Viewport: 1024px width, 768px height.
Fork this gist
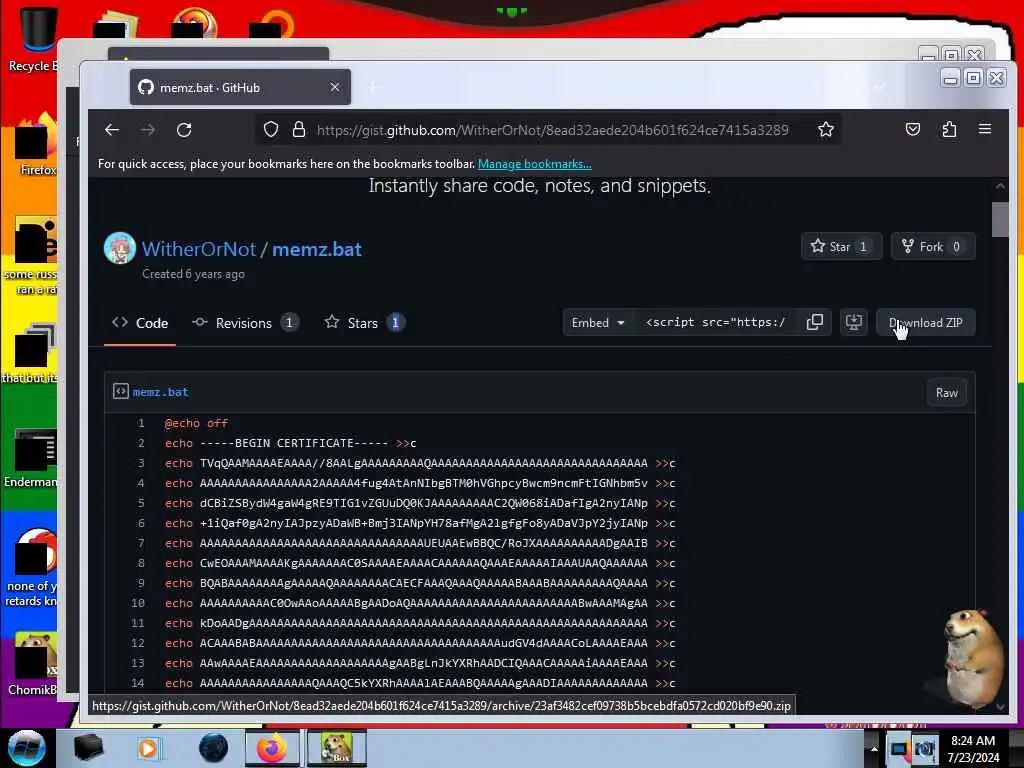click(x=932, y=246)
